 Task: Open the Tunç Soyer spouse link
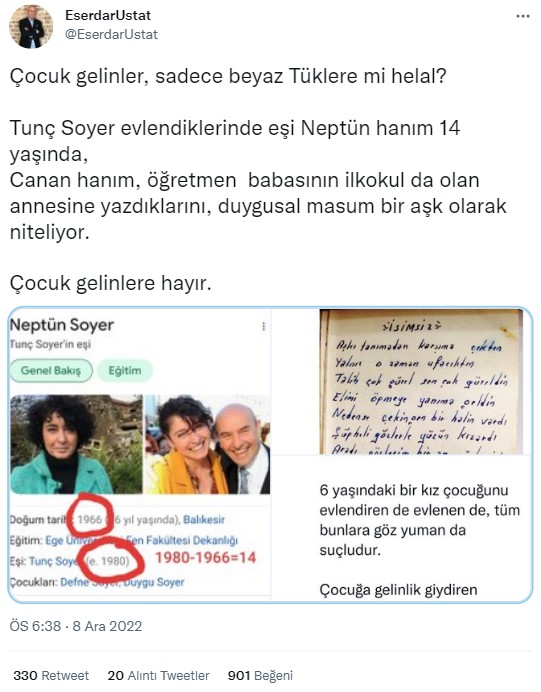pyautogui.click(x=53, y=561)
